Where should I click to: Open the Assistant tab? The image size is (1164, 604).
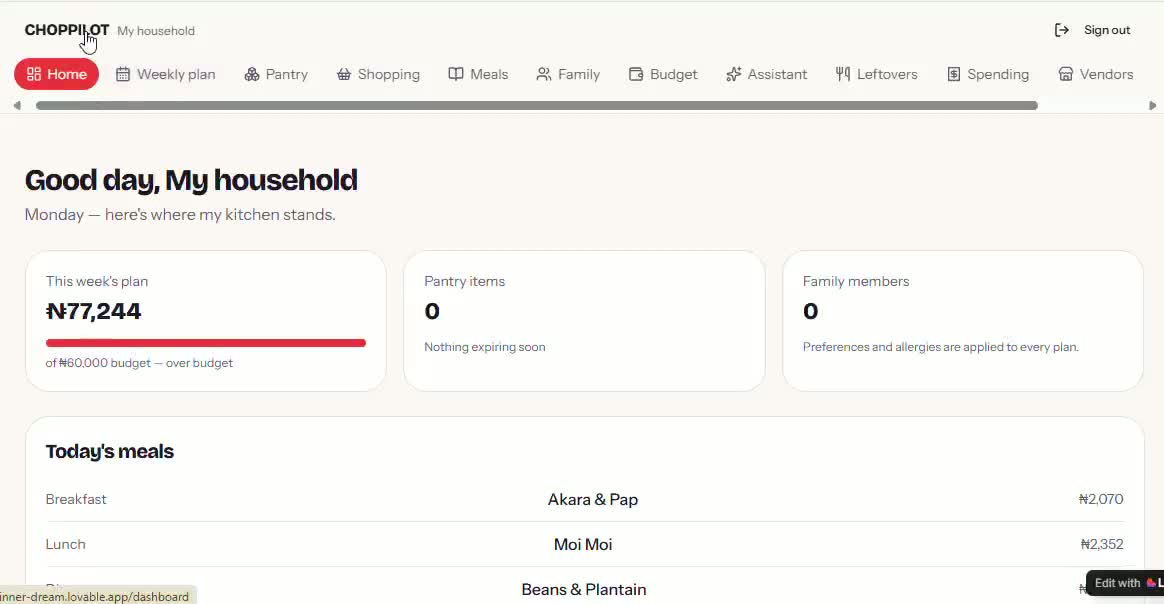click(x=767, y=74)
